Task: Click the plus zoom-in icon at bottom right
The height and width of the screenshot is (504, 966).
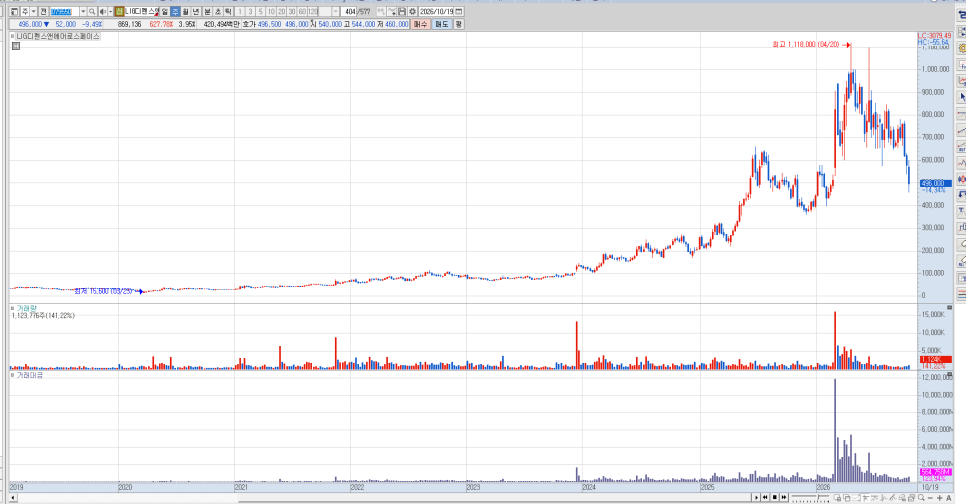Action: coord(940,497)
